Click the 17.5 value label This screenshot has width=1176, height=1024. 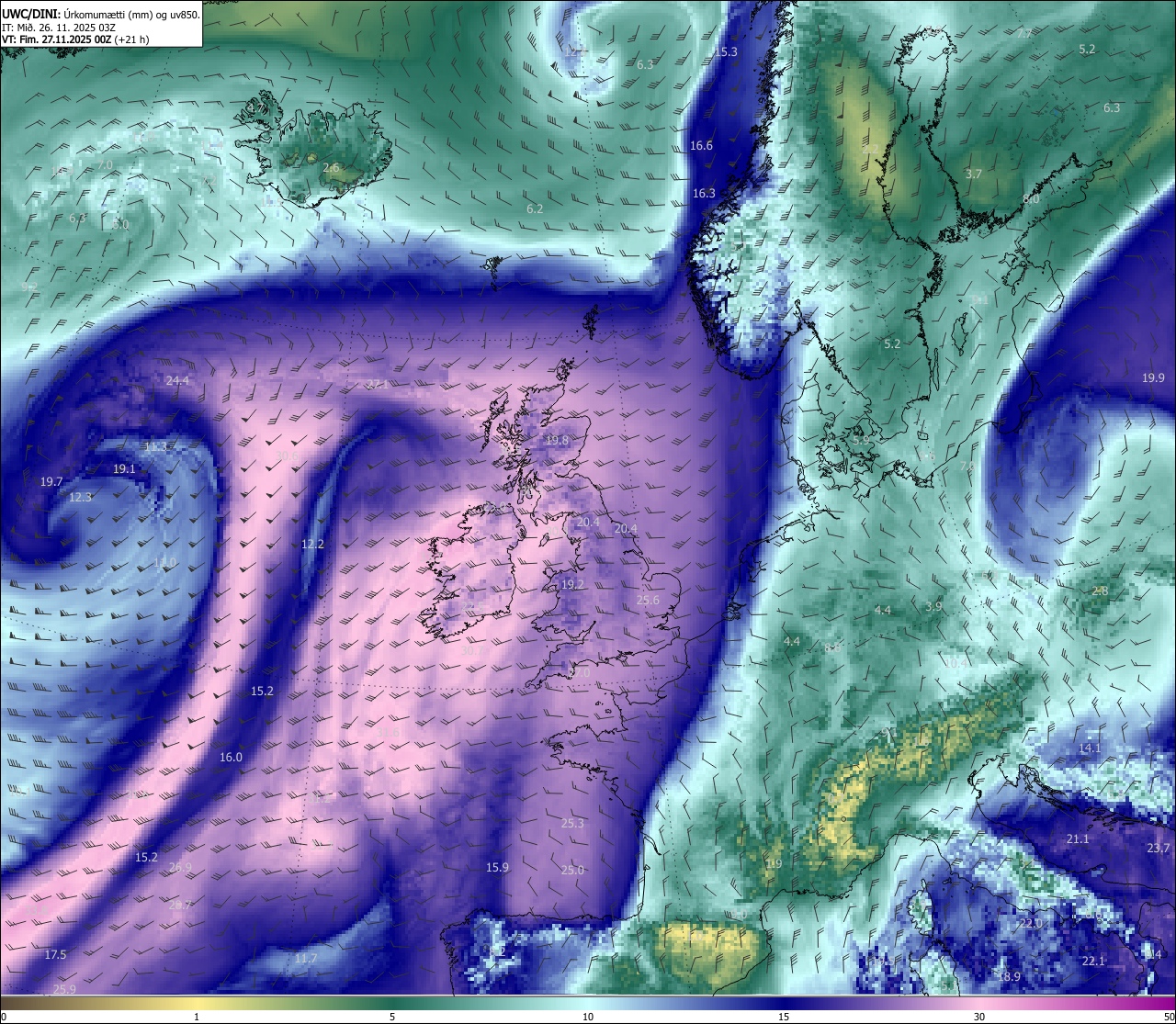click(55, 955)
